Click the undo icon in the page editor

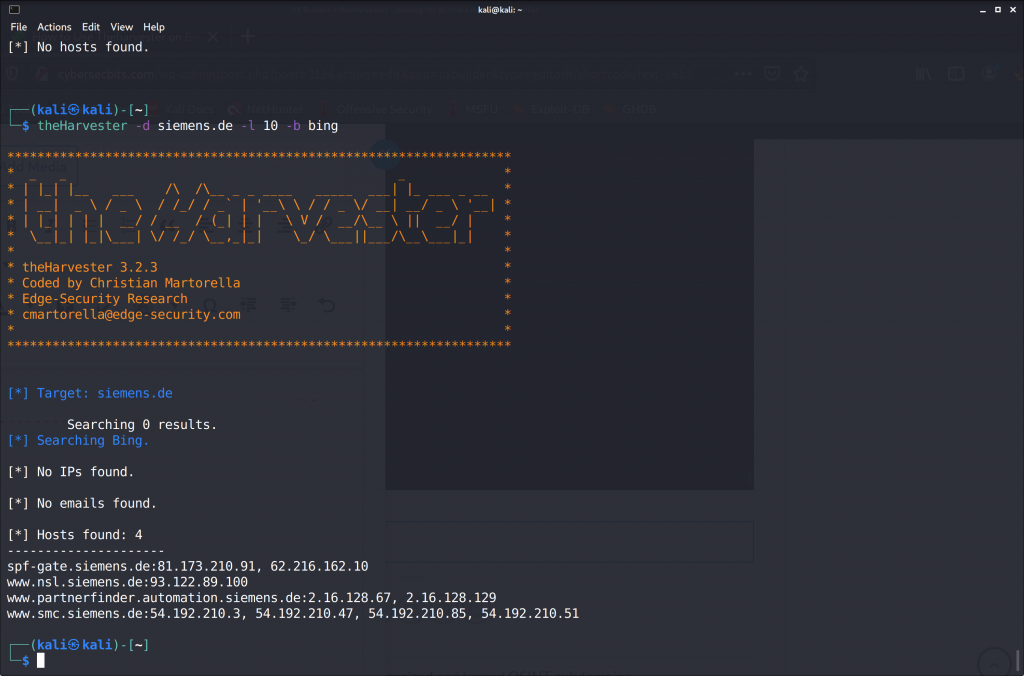[x=327, y=304]
